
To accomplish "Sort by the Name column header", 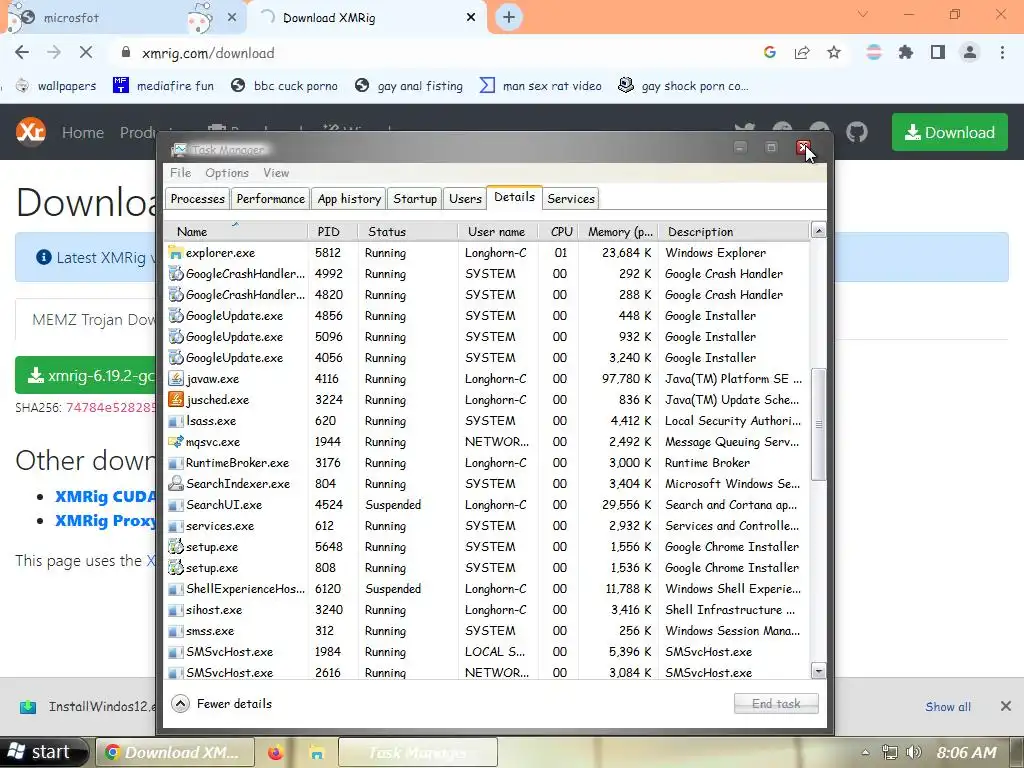I will coord(236,232).
